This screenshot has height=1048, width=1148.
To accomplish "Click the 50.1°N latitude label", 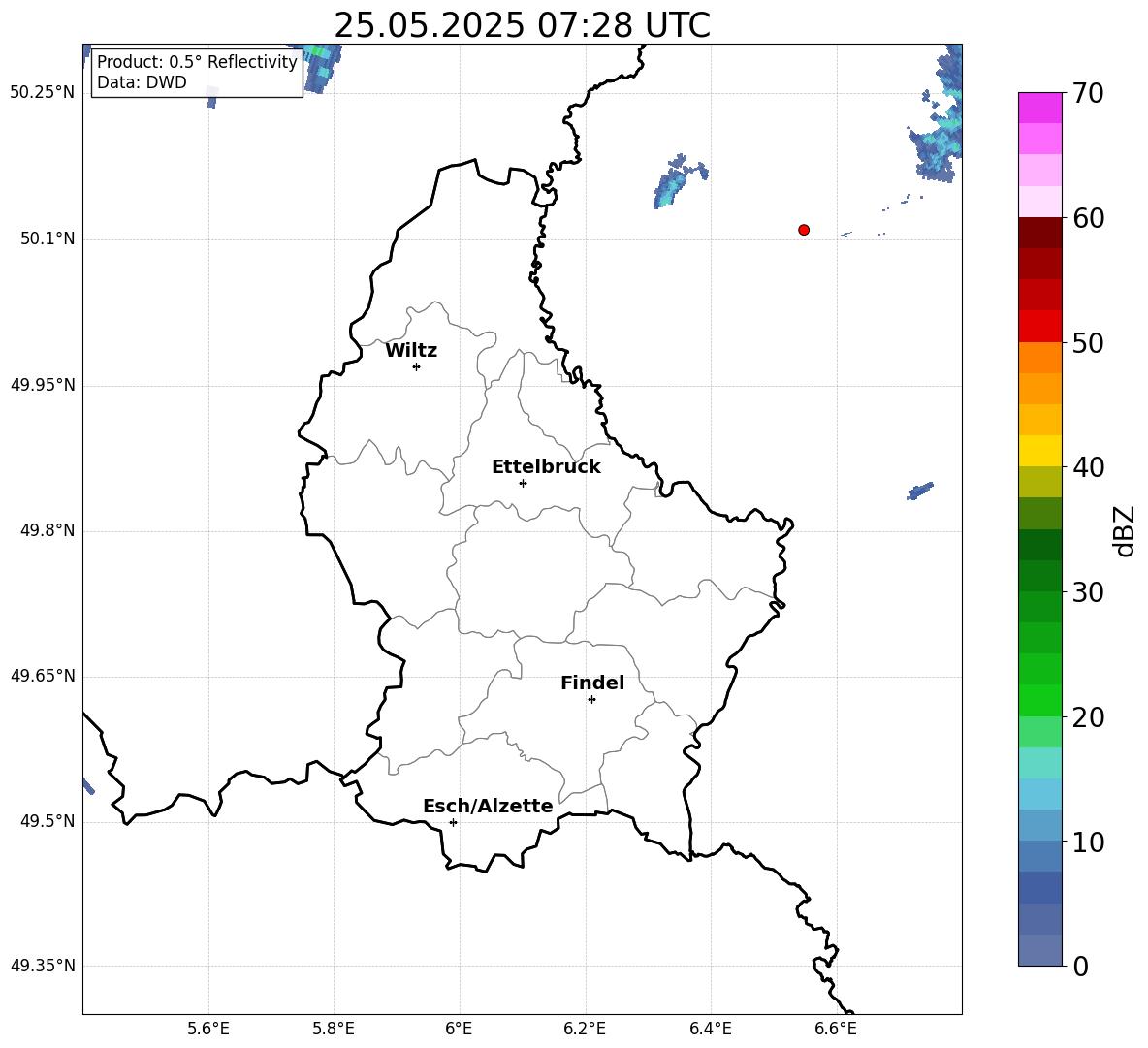I will click(48, 239).
